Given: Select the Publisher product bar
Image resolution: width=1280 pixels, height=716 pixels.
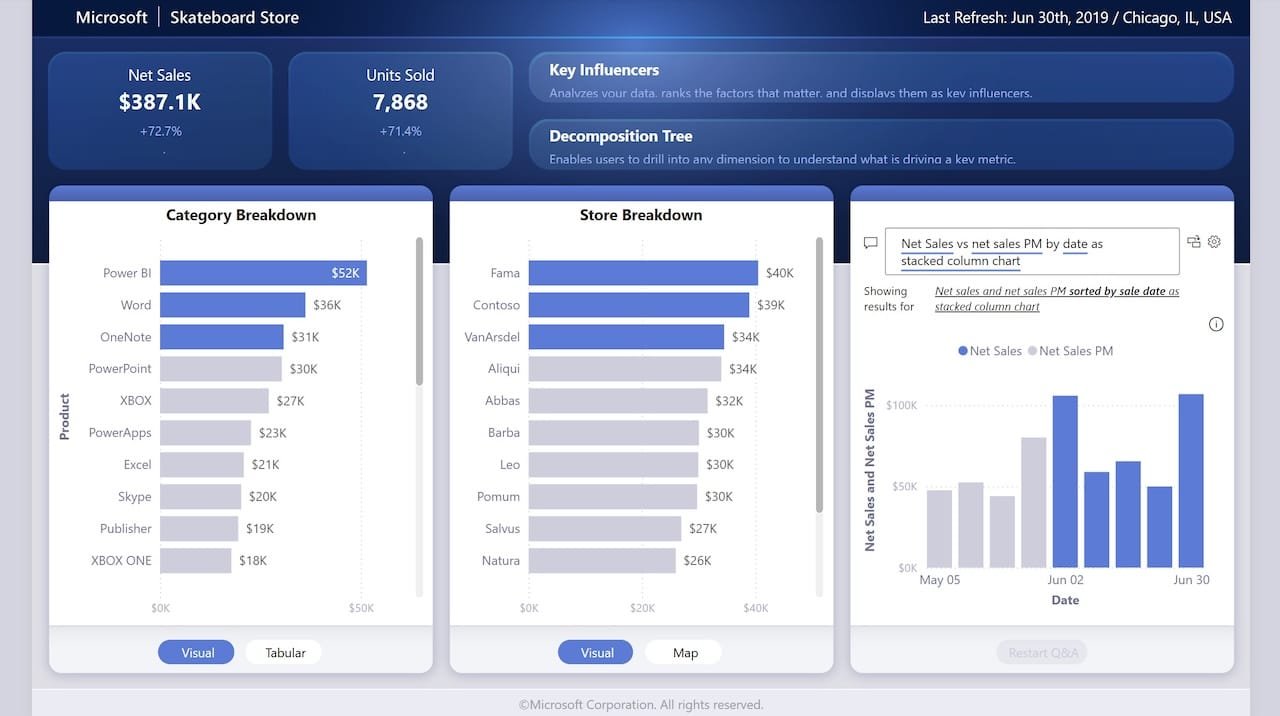Looking at the screenshot, I should pyautogui.click(x=199, y=529).
